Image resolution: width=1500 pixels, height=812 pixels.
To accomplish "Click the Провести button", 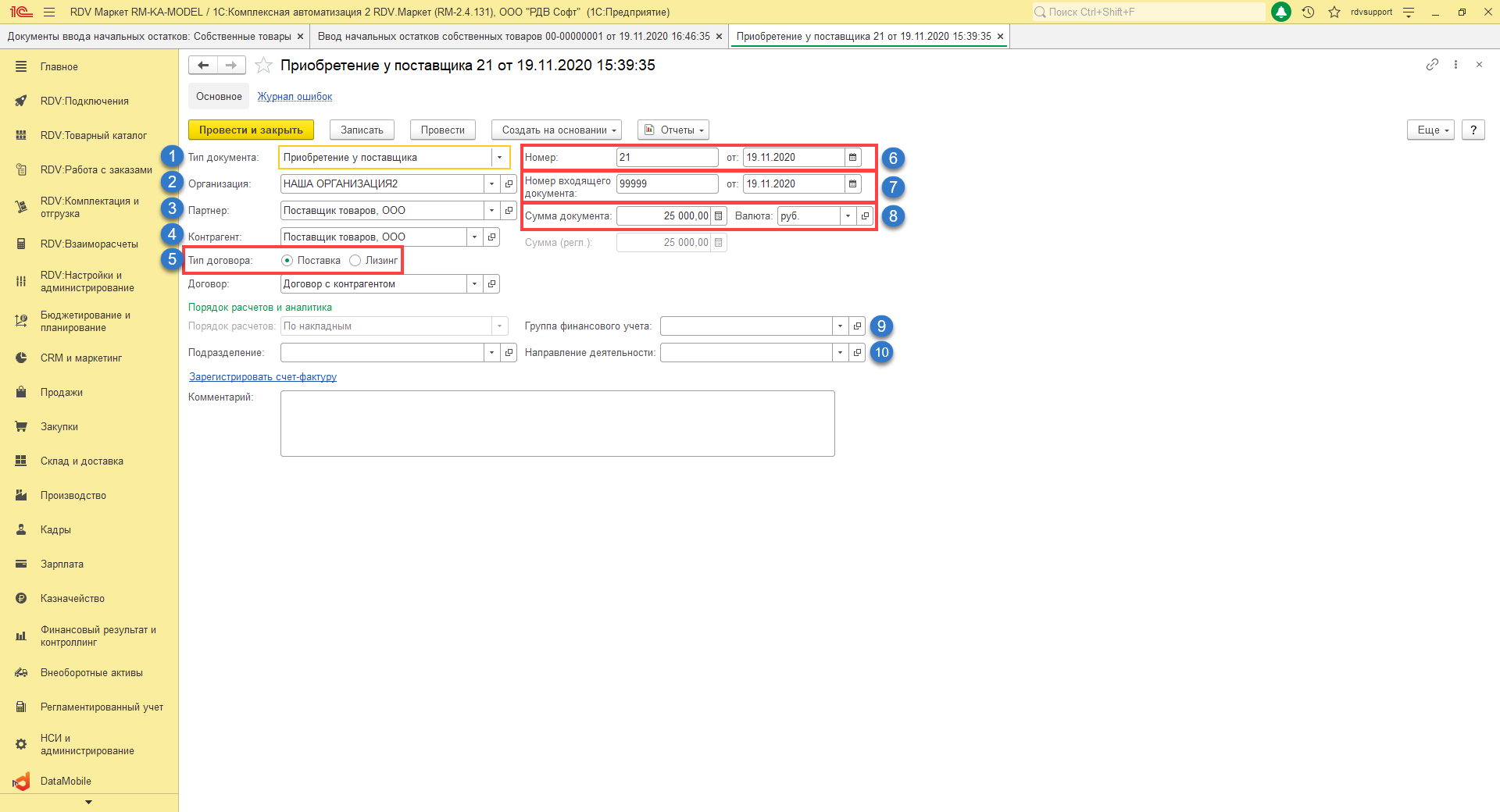I will coord(442,130).
